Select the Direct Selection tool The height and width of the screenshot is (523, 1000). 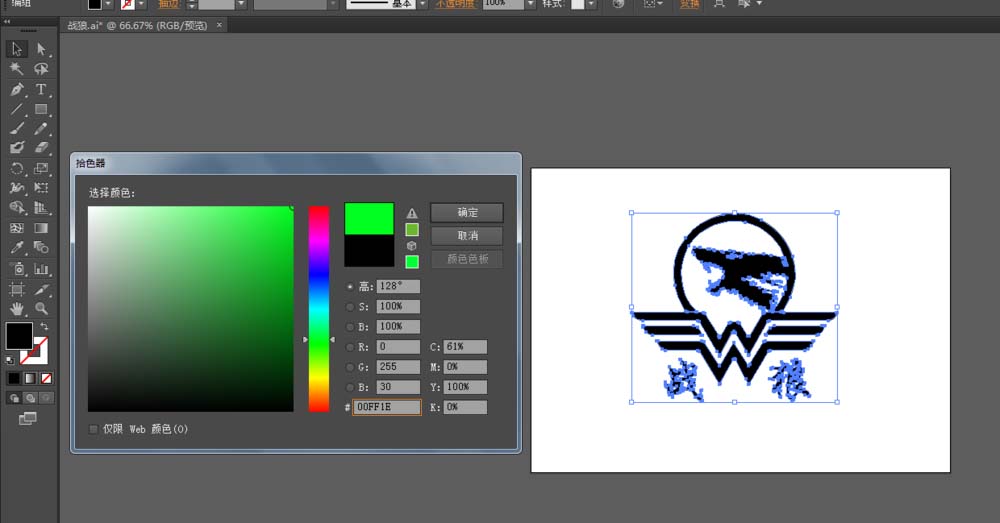coord(41,49)
